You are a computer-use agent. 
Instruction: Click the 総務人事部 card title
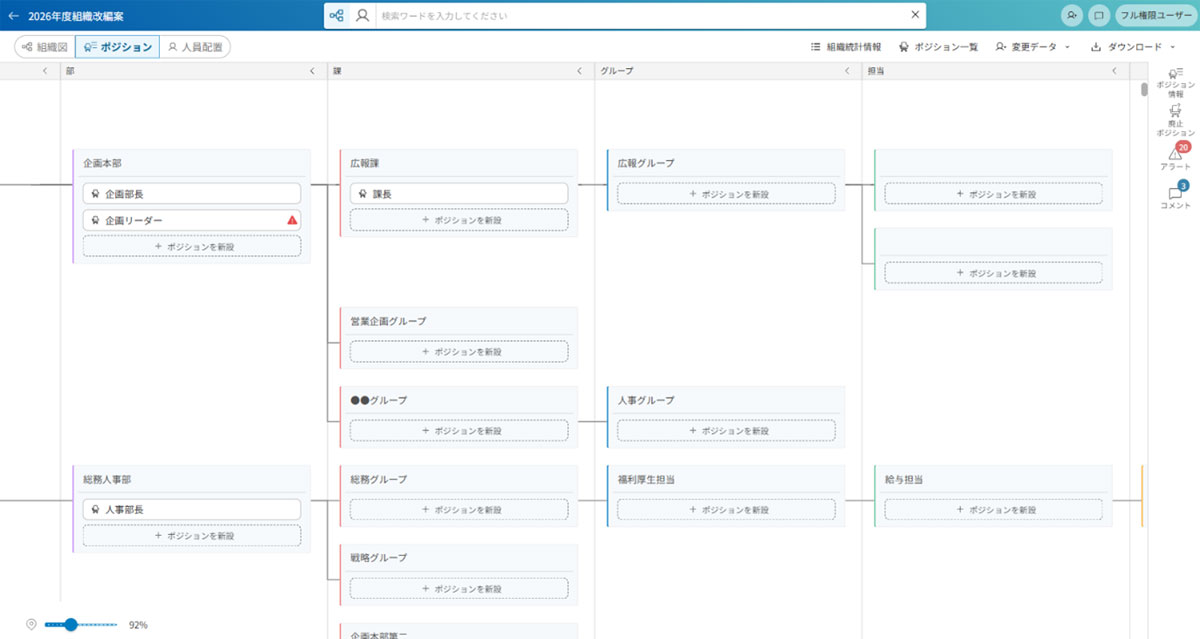click(107, 479)
